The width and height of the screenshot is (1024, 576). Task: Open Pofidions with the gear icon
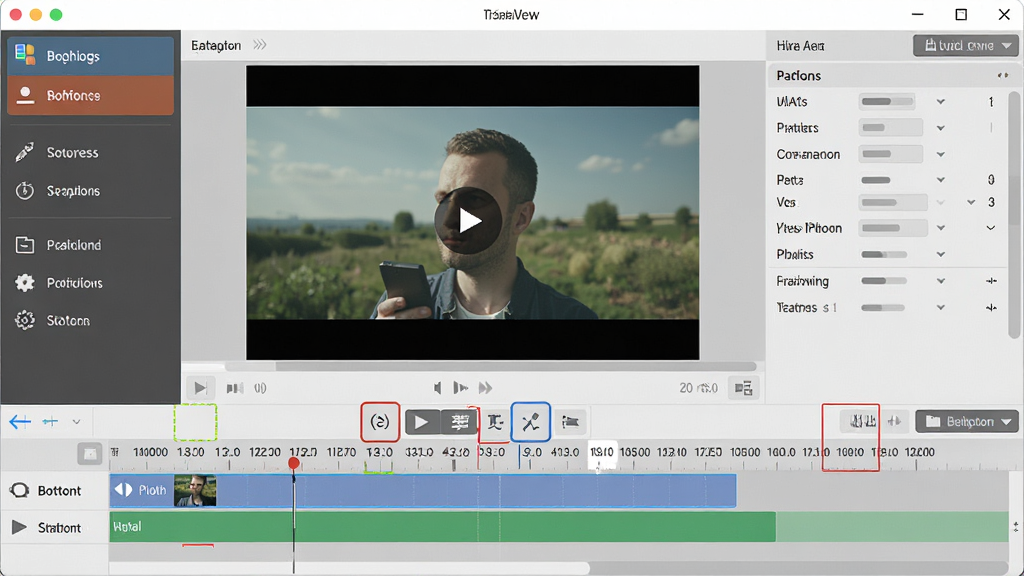click(90, 283)
